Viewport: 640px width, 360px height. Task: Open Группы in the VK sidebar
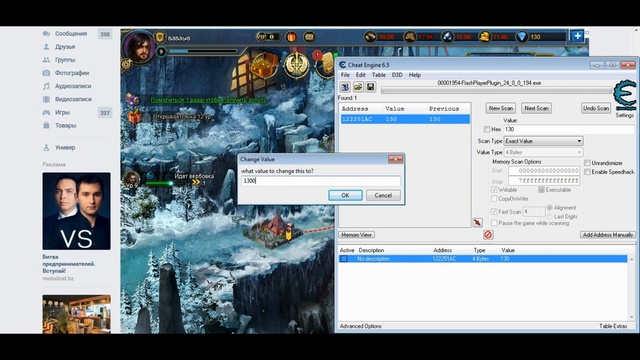pos(65,60)
